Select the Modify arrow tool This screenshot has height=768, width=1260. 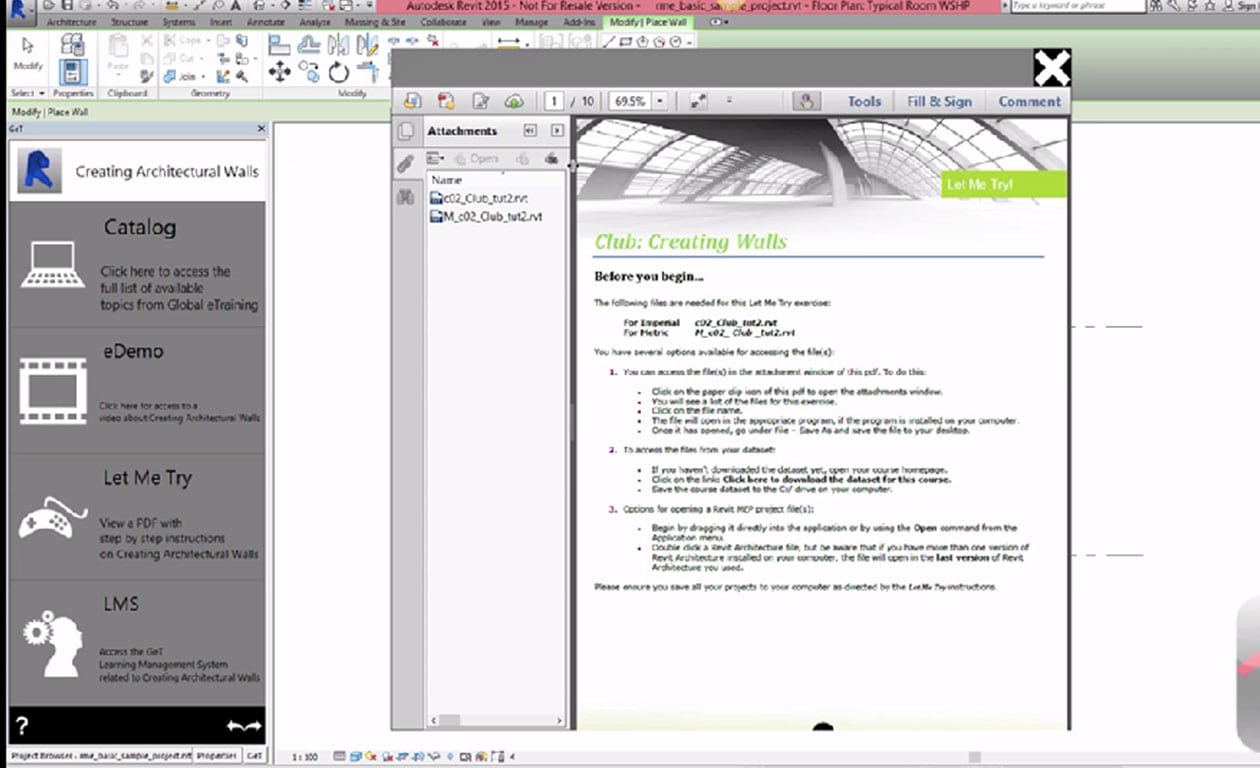(27, 55)
